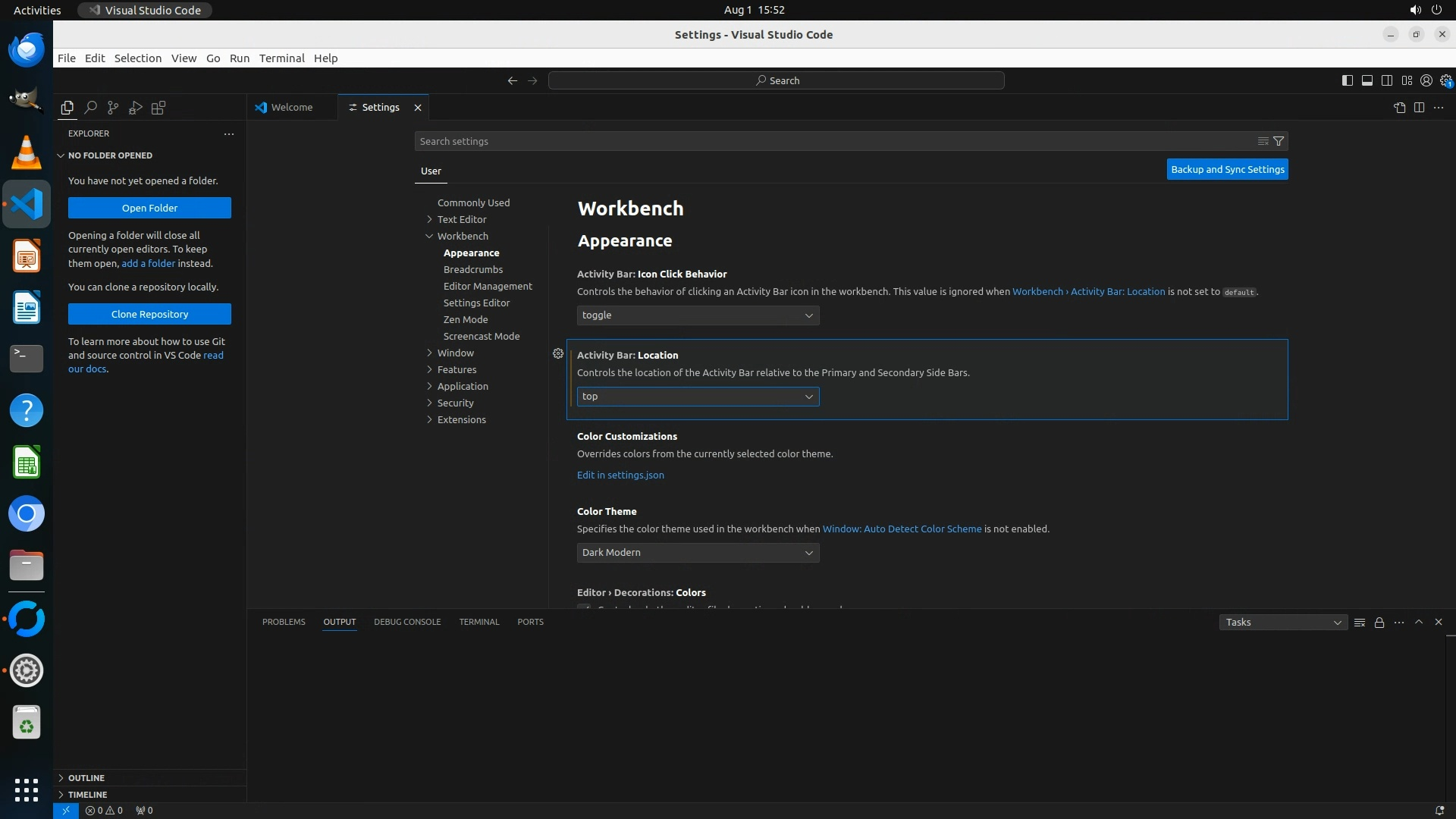This screenshot has height=819, width=1456.
Task: Open the Extensions view icon
Action: coord(158,108)
